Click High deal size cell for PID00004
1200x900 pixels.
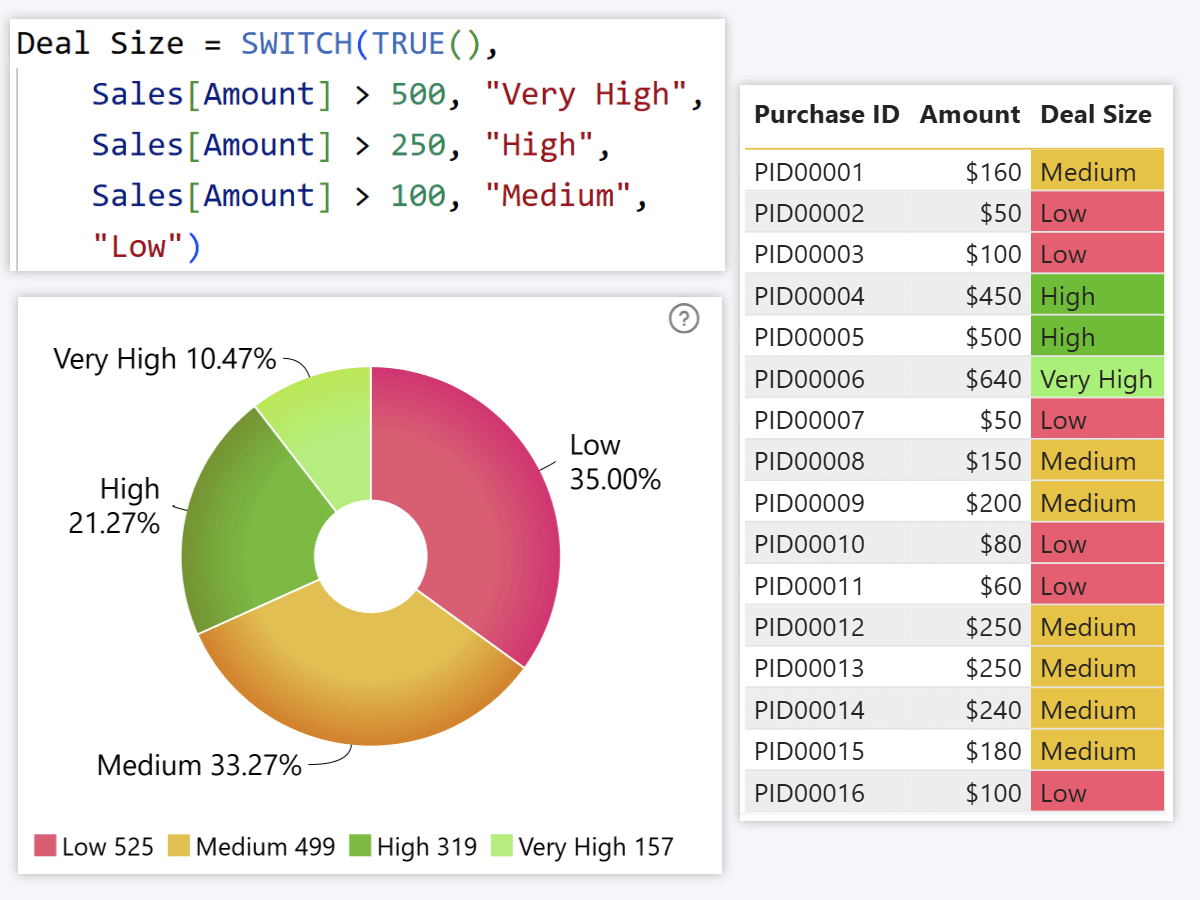1098,296
